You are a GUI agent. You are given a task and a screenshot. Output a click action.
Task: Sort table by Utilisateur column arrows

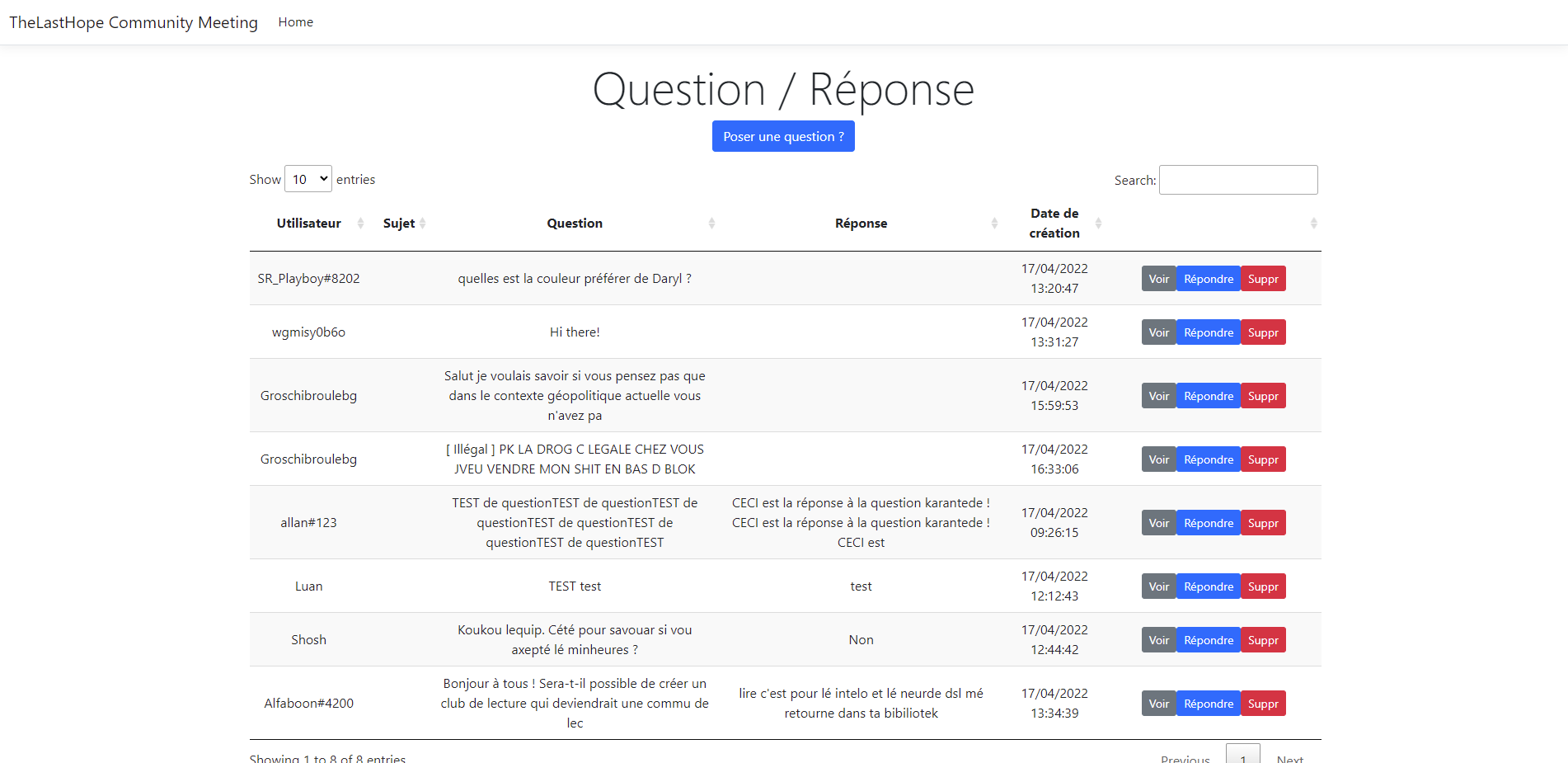point(360,224)
